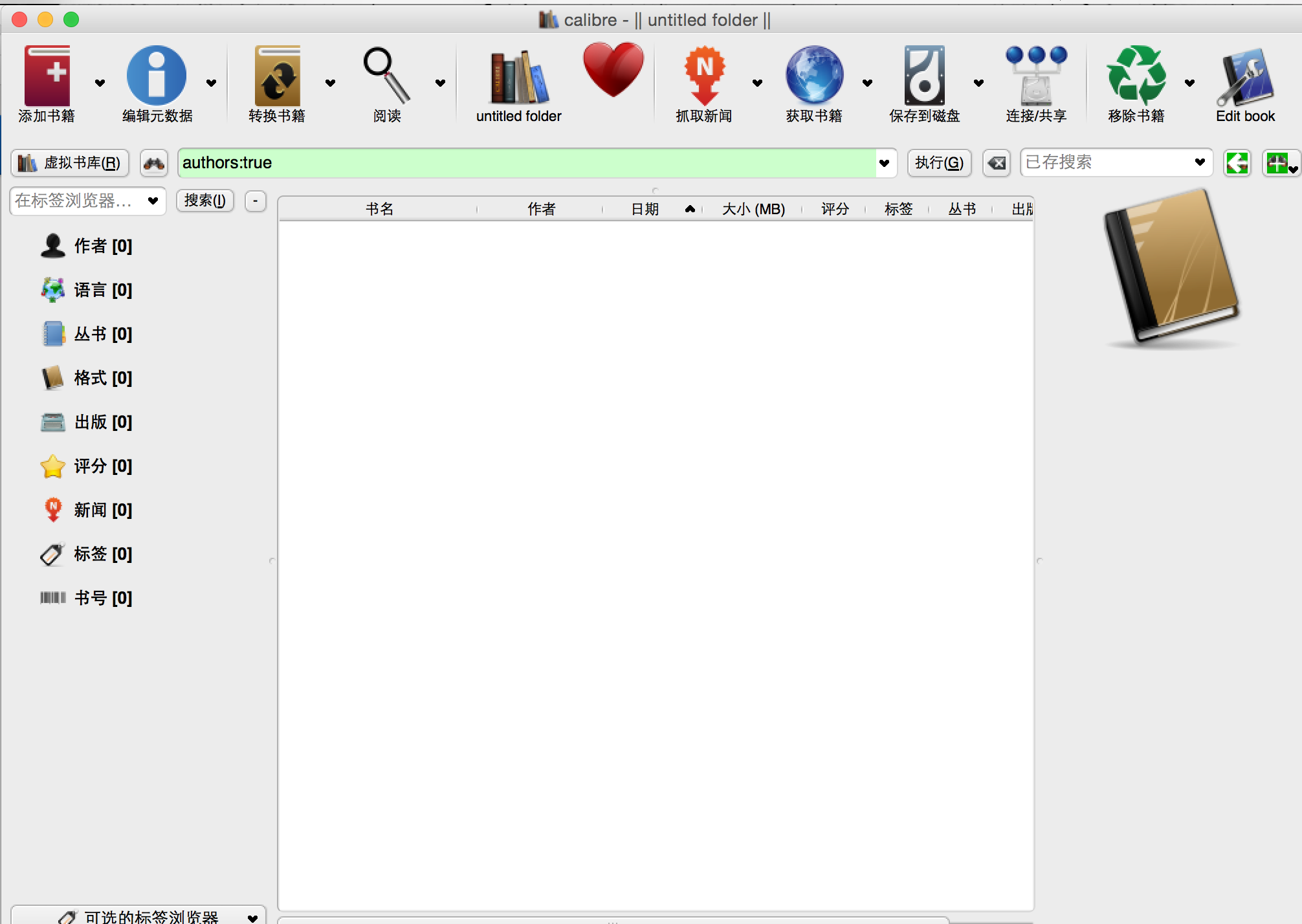Open the tag browser find box dropdown

click(x=153, y=201)
